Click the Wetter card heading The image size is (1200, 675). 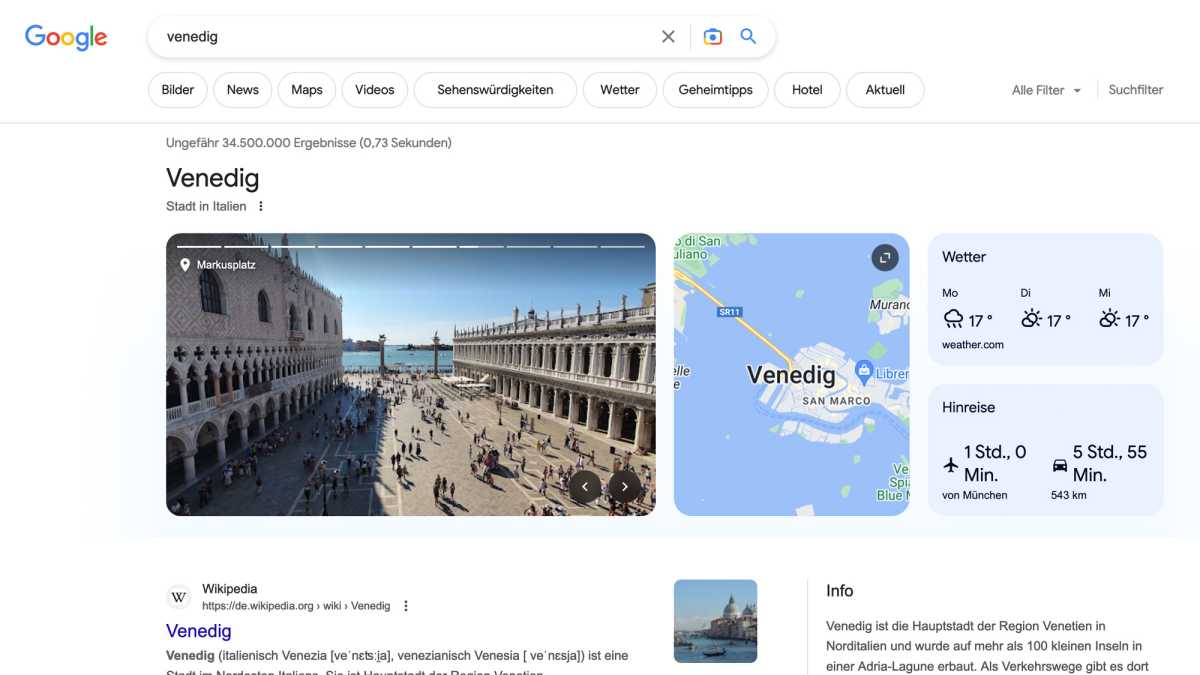pos(964,257)
